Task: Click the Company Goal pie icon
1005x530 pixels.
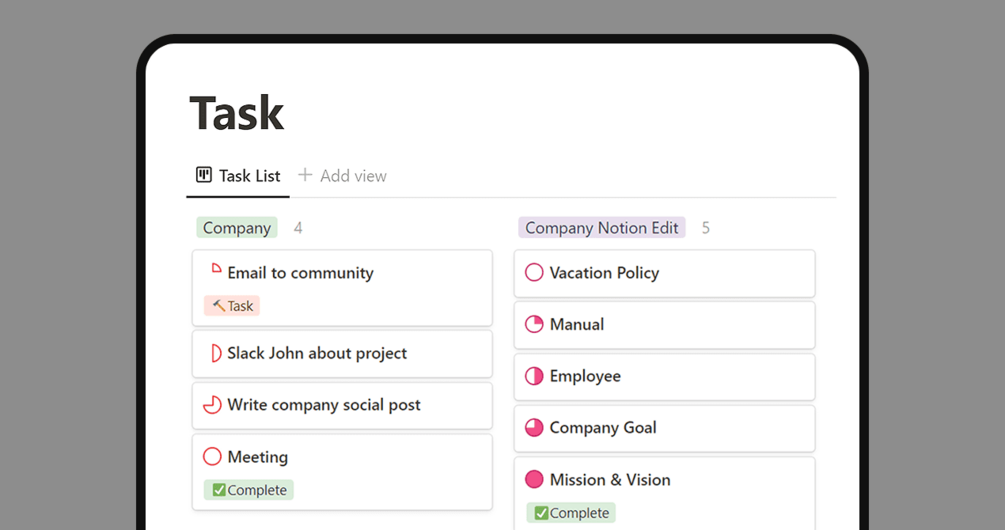Action: pyautogui.click(x=534, y=428)
